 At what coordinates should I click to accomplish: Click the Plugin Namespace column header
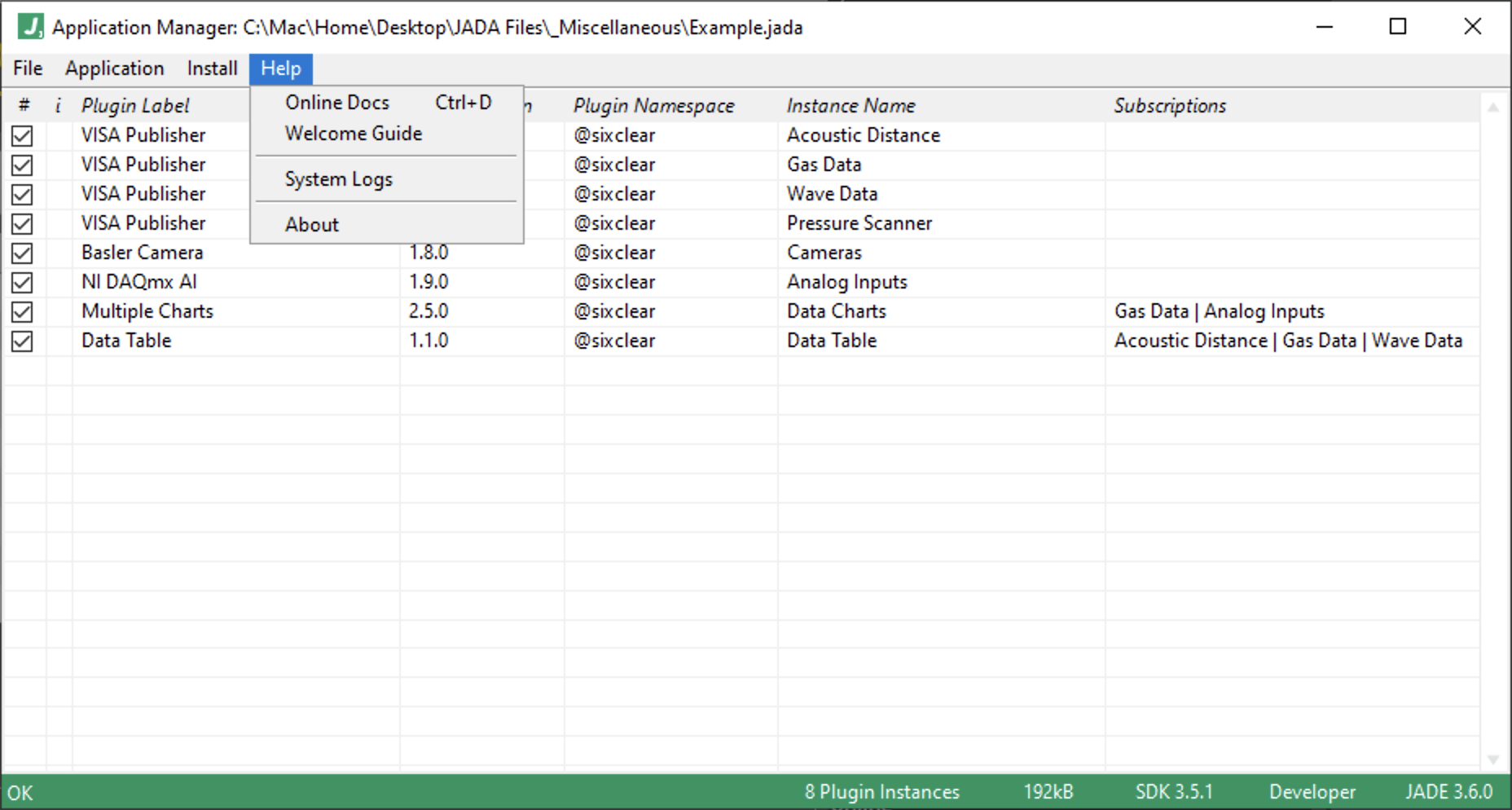click(654, 106)
